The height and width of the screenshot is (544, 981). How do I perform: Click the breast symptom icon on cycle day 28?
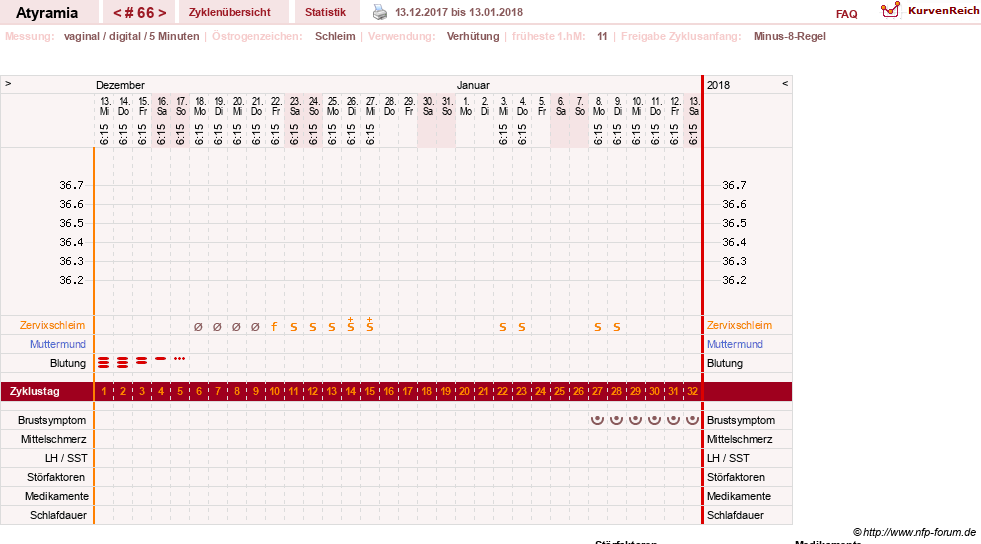[616, 419]
